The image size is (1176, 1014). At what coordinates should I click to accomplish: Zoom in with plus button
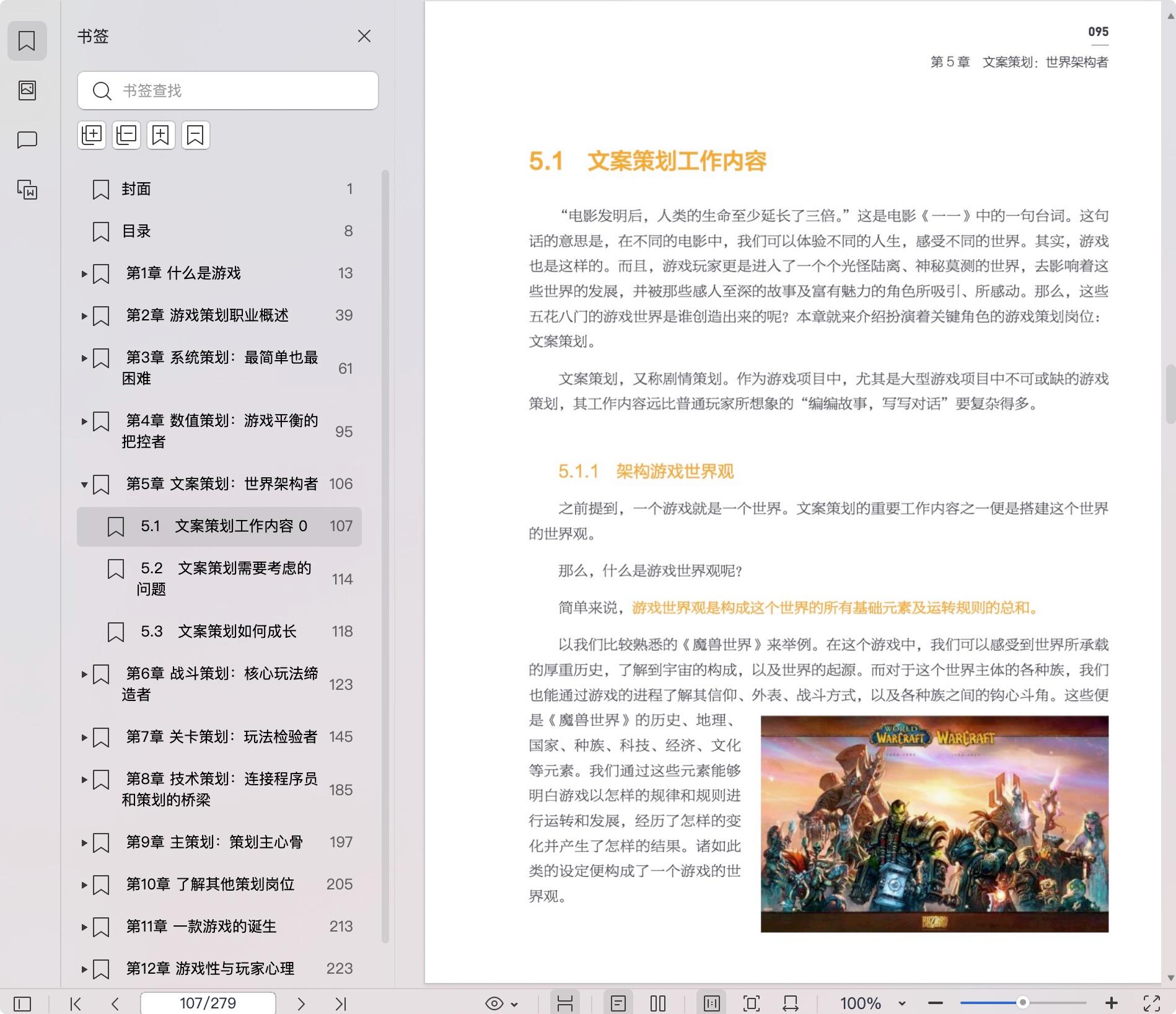click(x=1112, y=1003)
